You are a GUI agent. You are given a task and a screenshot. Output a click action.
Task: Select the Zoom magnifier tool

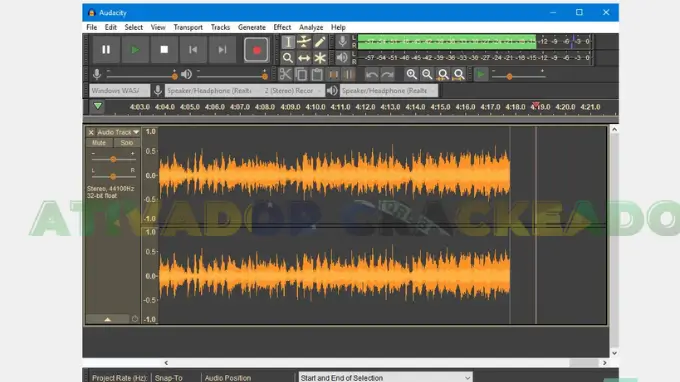point(288,58)
